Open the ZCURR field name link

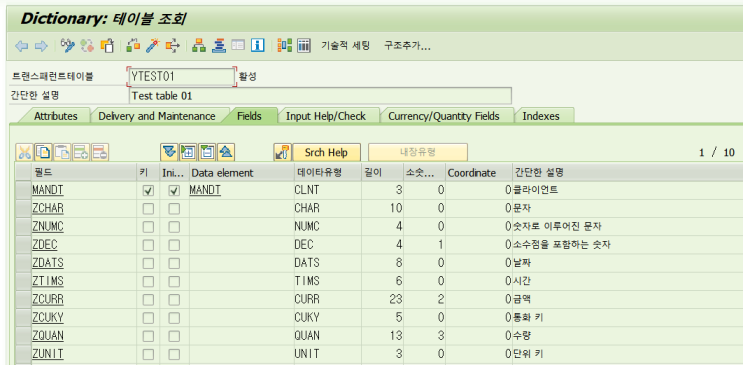click(x=48, y=299)
